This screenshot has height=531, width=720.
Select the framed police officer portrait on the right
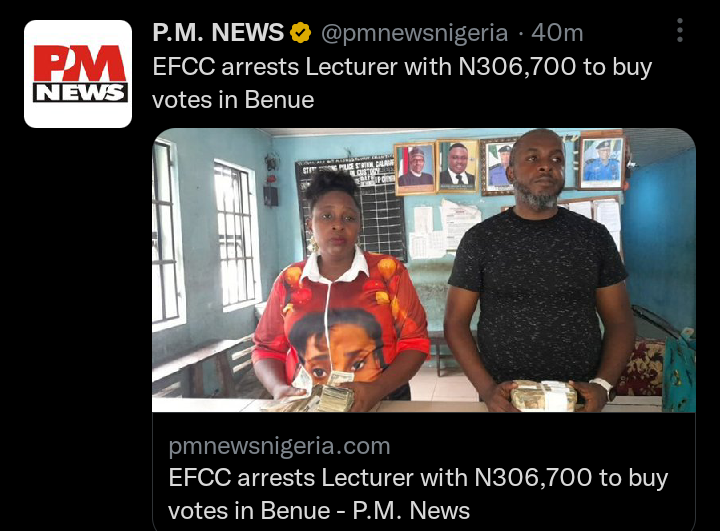point(602,162)
